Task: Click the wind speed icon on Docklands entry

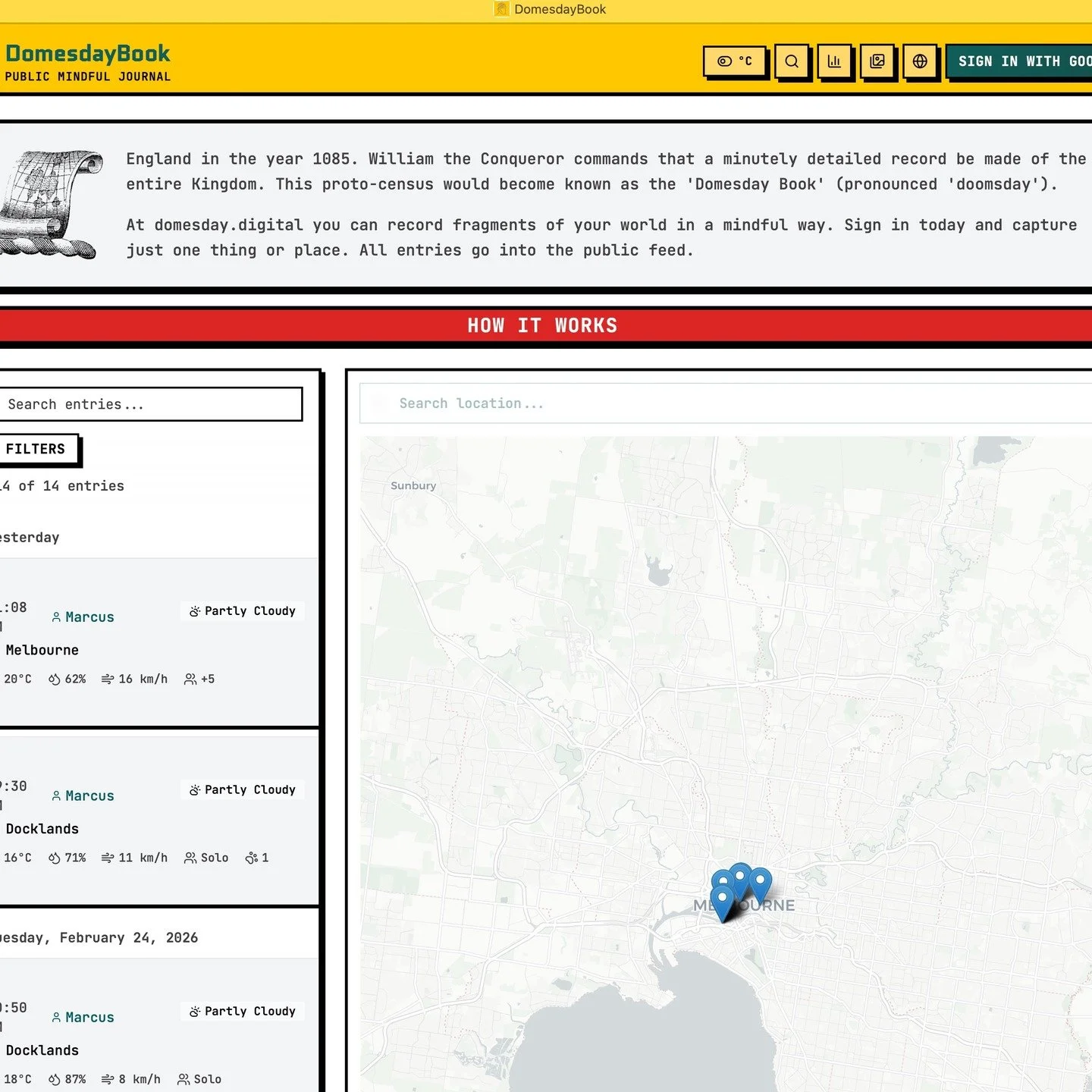Action: pyautogui.click(x=107, y=858)
